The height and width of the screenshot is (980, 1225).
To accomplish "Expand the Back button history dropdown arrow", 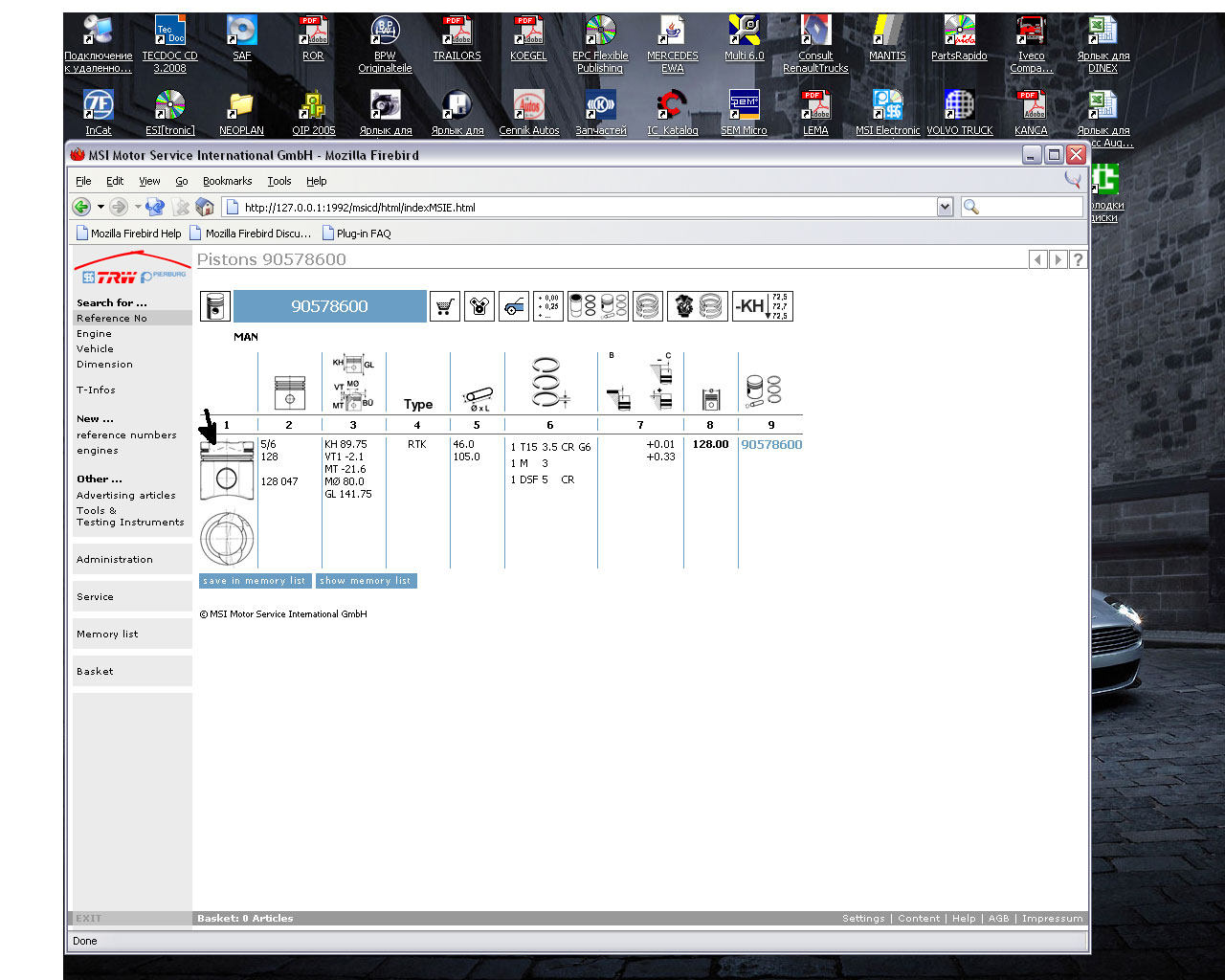I will point(100,207).
